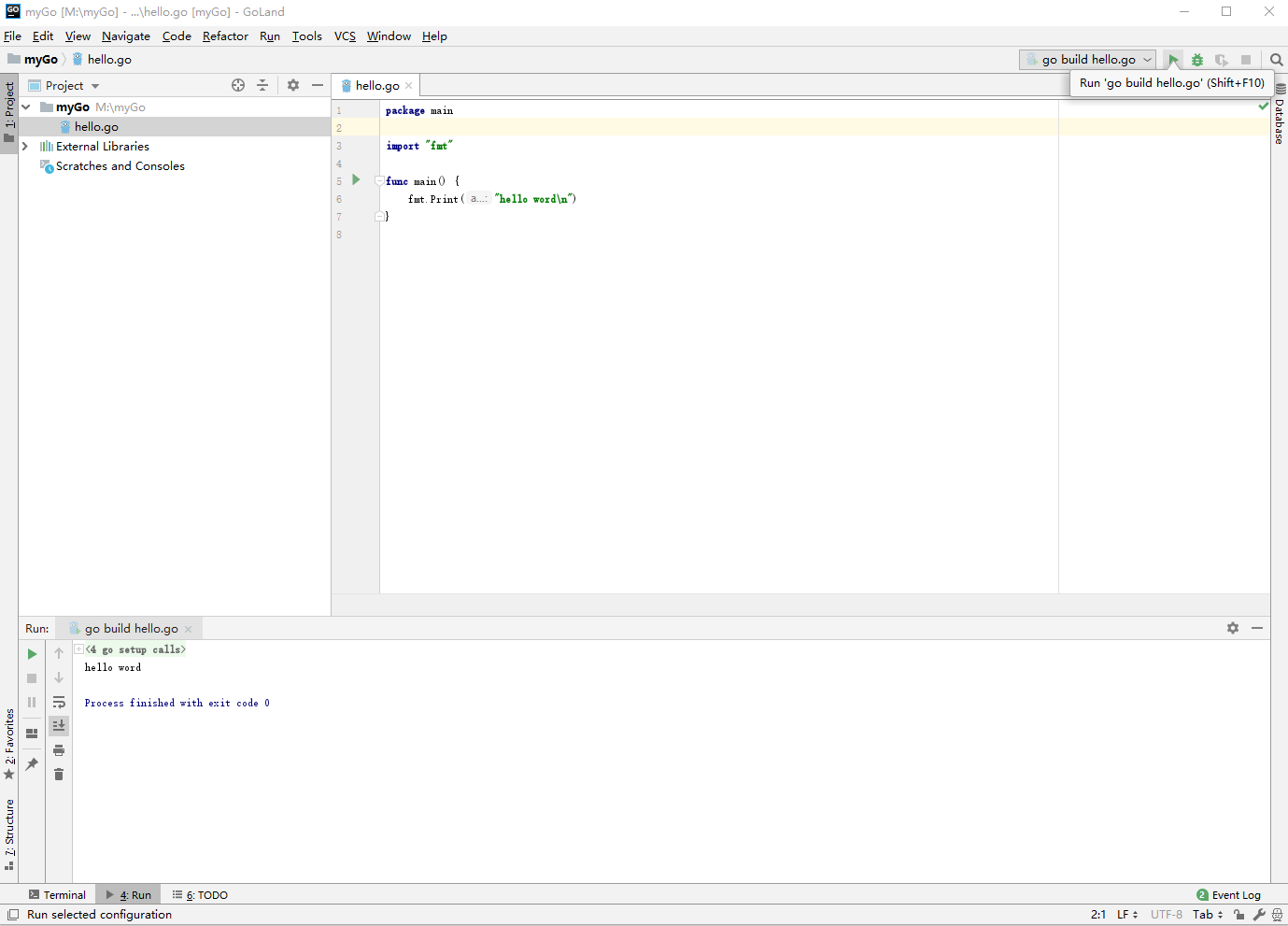This screenshot has height=926, width=1288.
Task: Change line separator LF in status bar
Action: pyautogui.click(x=1127, y=915)
